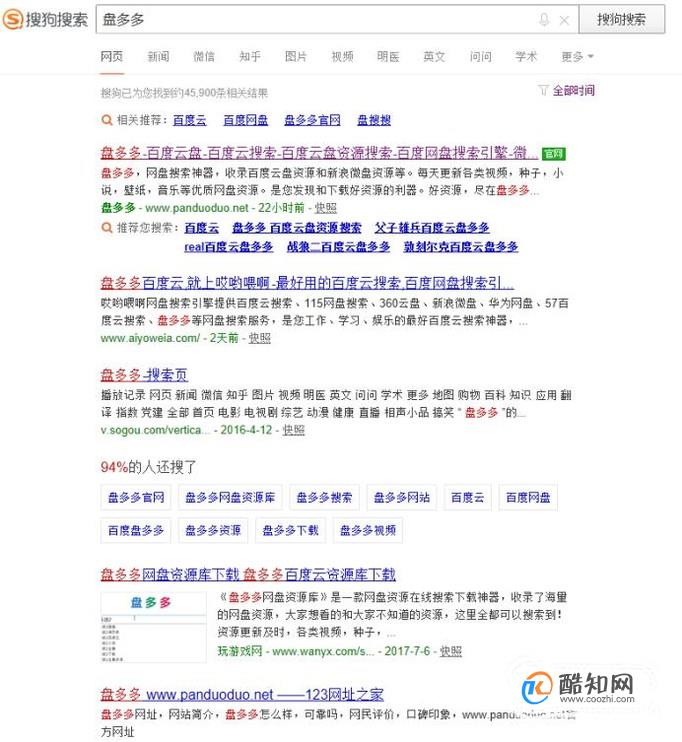This screenshot has width=682, height=742.
Task: Click the result count text 45,900条相关结果
Action: click(x=225, y=93)
